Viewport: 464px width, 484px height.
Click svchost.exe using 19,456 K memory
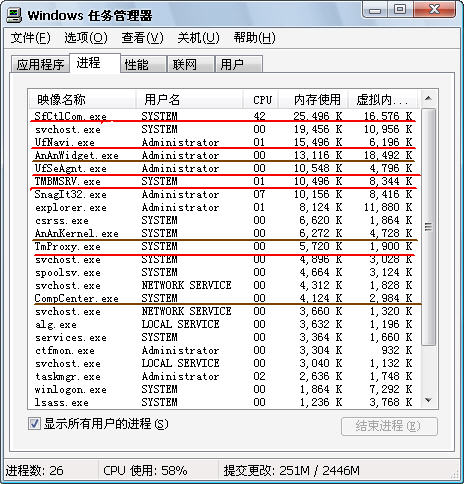coord(224,129)
